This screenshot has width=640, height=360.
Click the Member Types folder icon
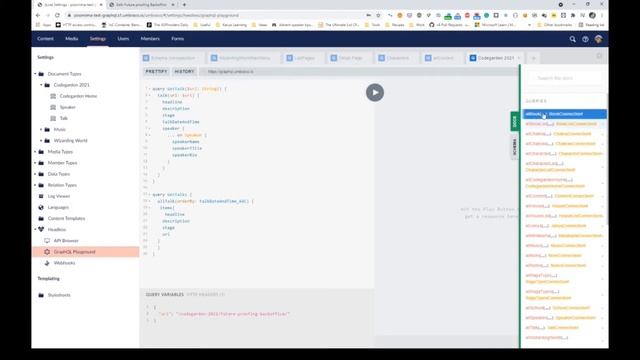pos(41,163)
